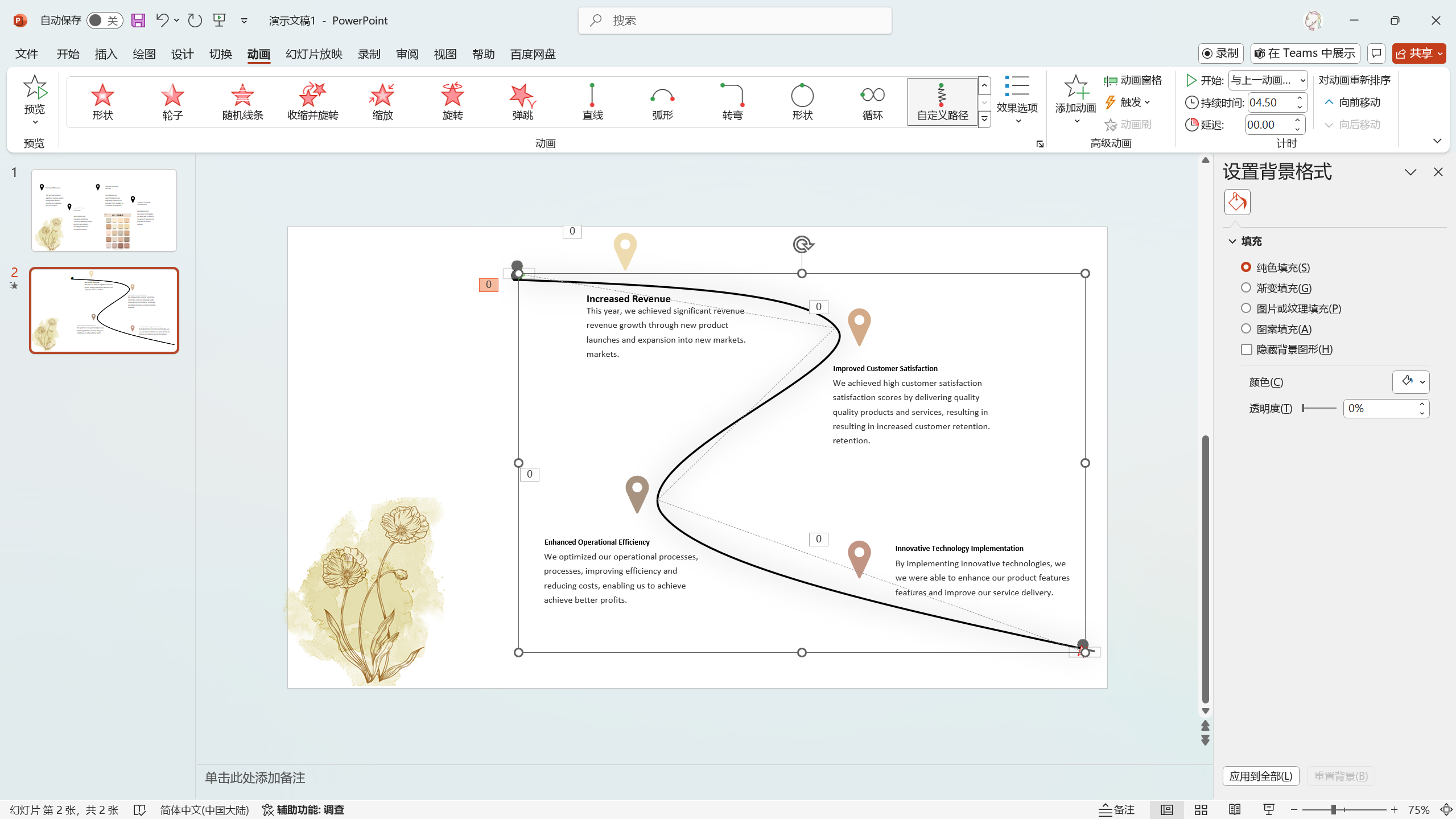
Task: Toggle normal view button in status bar
Action: [x=1166, y=809]
